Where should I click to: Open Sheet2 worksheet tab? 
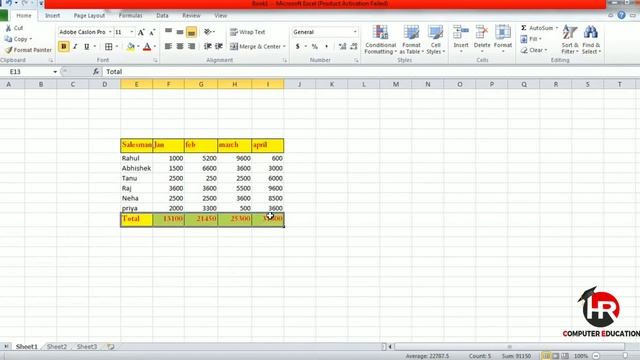tap(57, 347)
